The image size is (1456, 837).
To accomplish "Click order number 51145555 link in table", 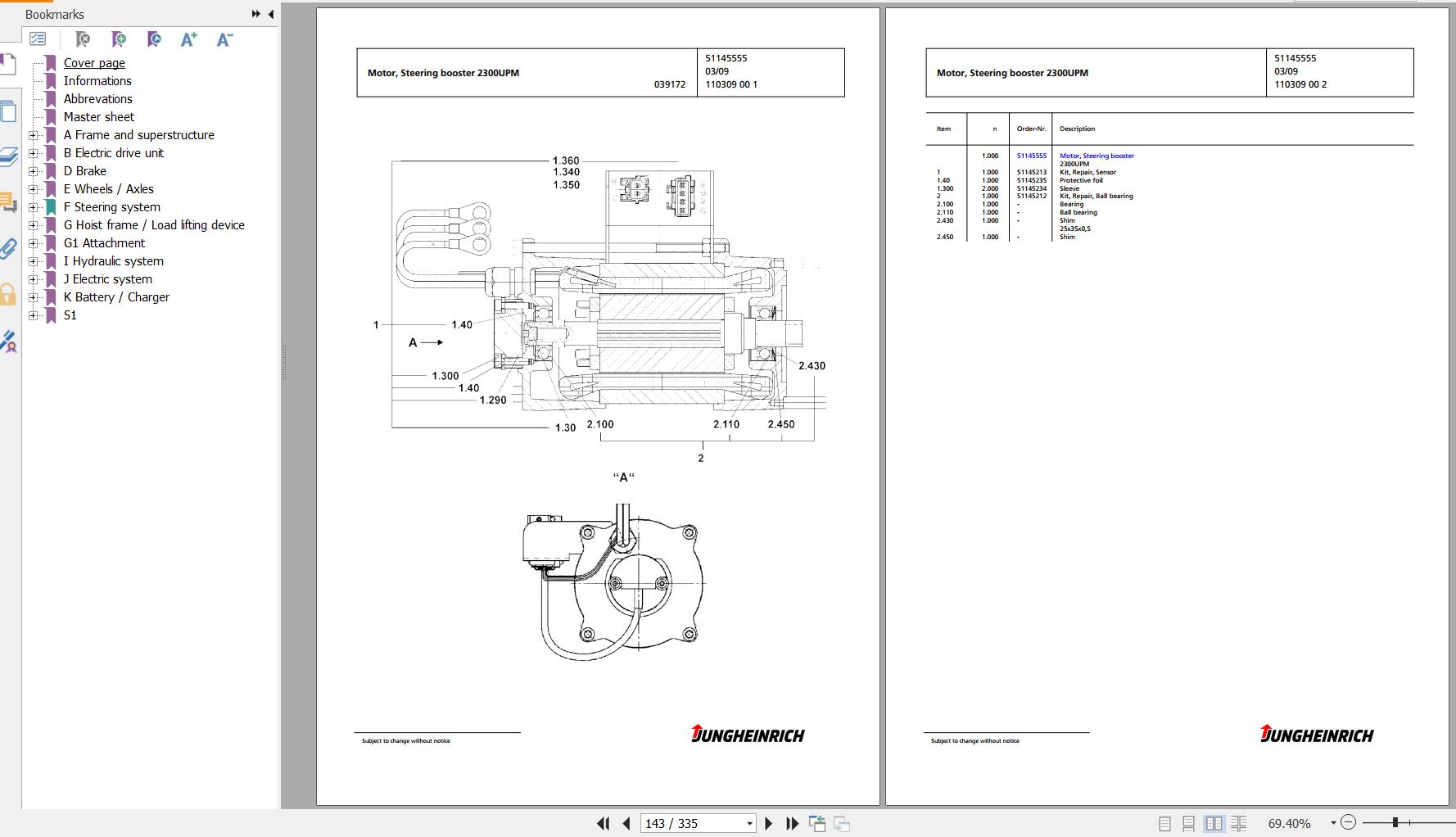I will [x=1031, y=156].
